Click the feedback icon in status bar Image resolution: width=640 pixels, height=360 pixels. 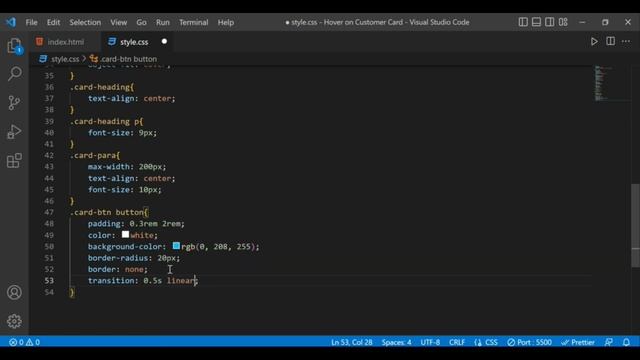[609, 342]
